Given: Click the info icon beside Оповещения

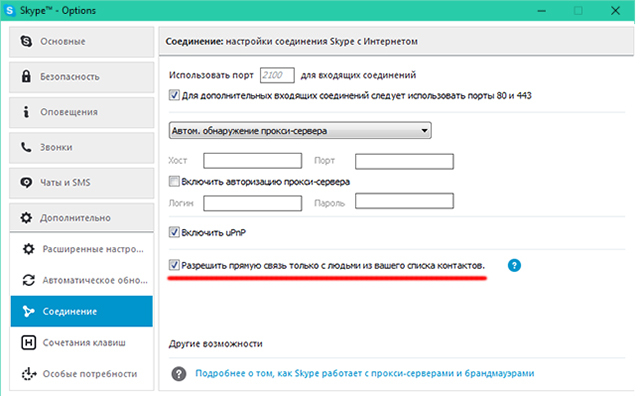Looking at the screenshot, I should coord(26,112).
